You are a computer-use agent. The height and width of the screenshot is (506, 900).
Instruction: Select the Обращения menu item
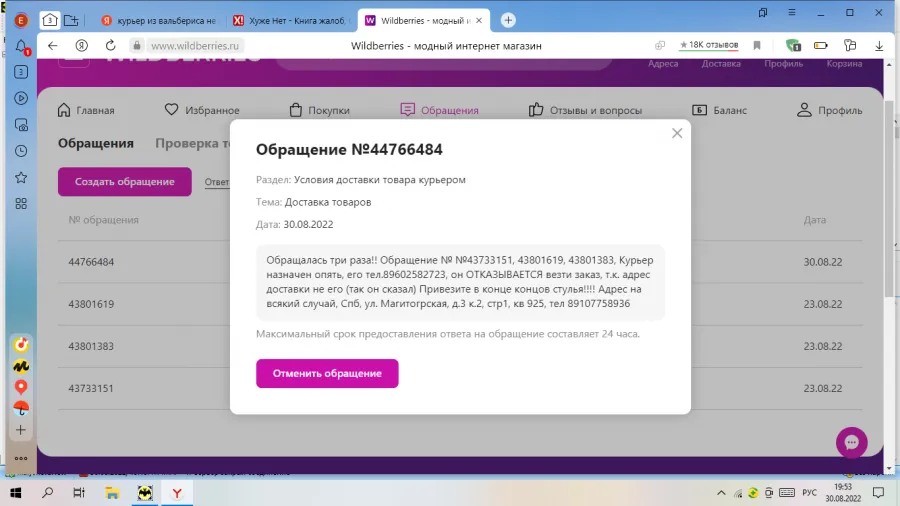pyautogui.click(x=439, y=110)
